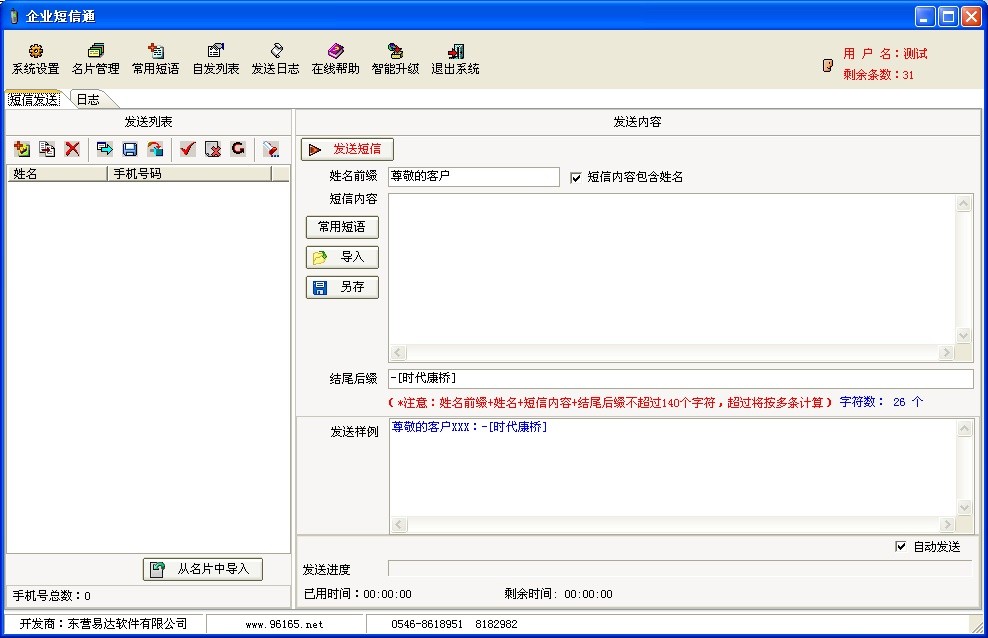Uncheck the 自动发送 checkbox
This screenshot has height=638, width=988.
901,547
